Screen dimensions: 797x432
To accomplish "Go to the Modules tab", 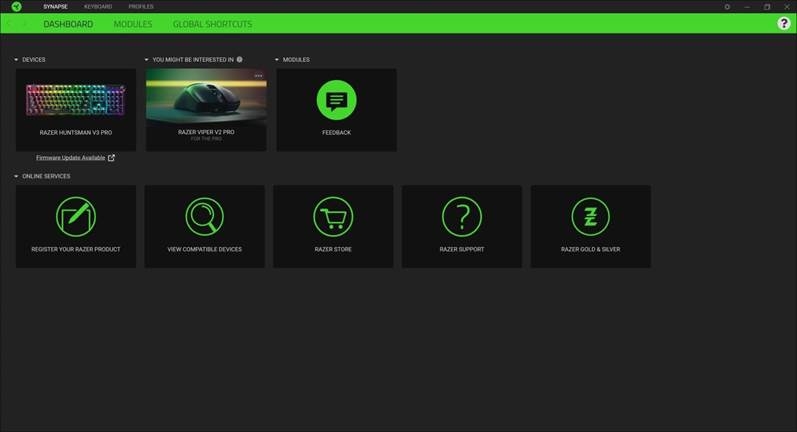I will tap(133, 24).
